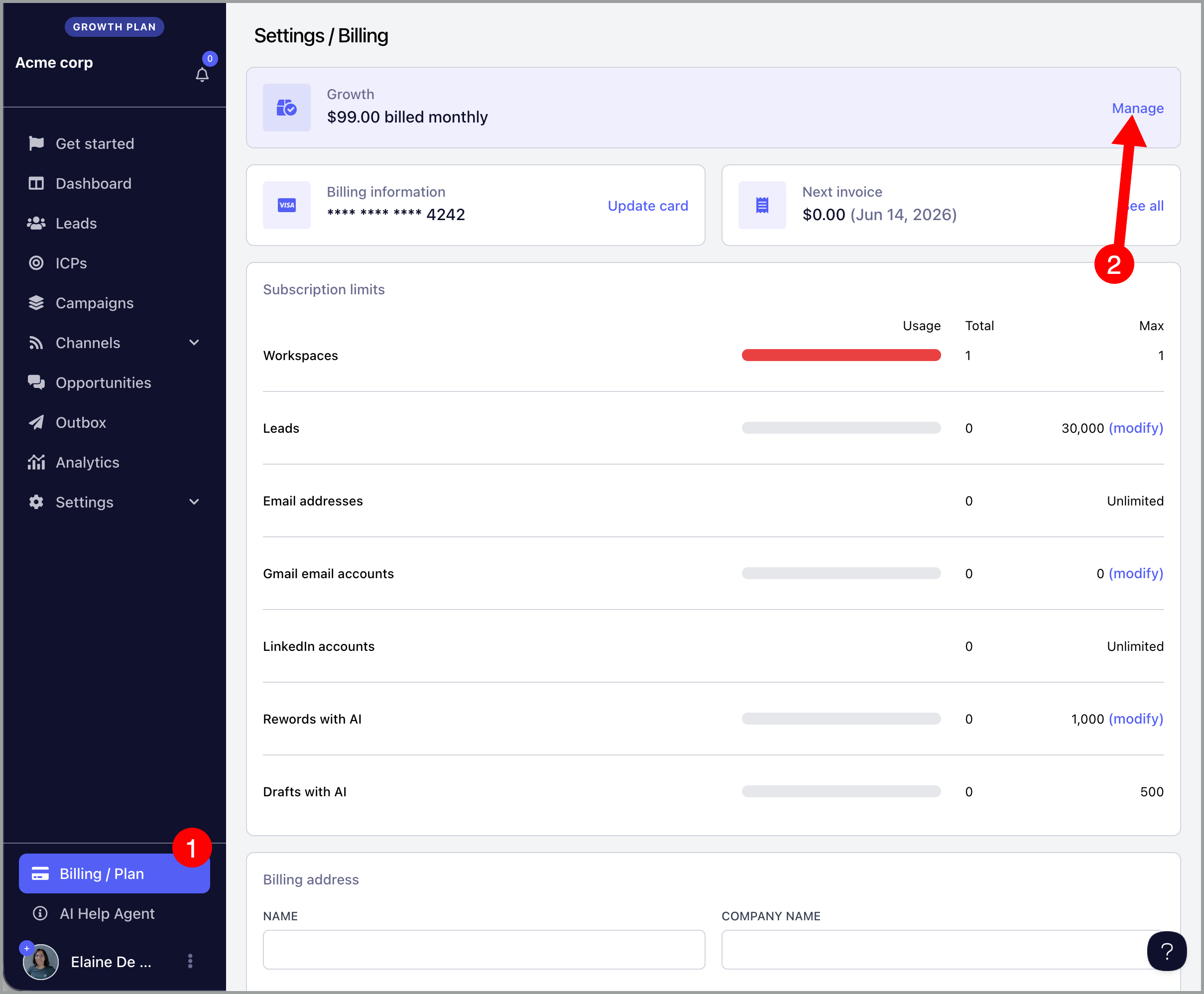Click the $0.00 (Jun 14, 2026) invoice
The image size is (1204, 994).
click(x=879, y=214)
